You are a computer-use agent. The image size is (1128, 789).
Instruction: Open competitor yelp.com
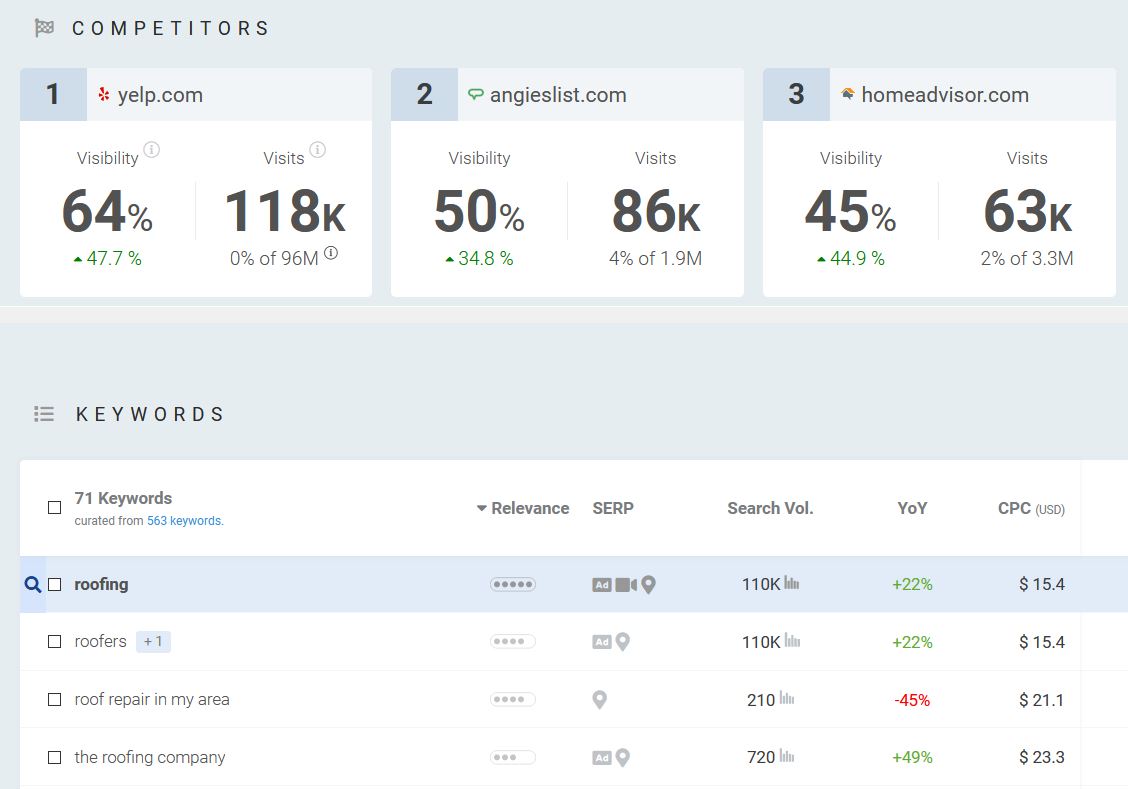coord(160,95)
